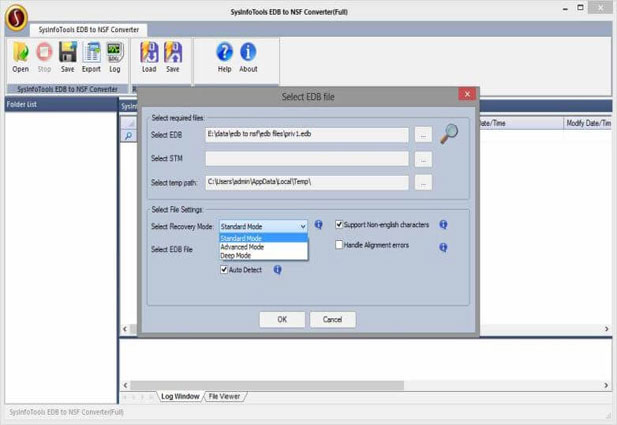Viewport: 617px width, 425px height.
Task: Click the Cancel button
Action: tap(333, 320)
